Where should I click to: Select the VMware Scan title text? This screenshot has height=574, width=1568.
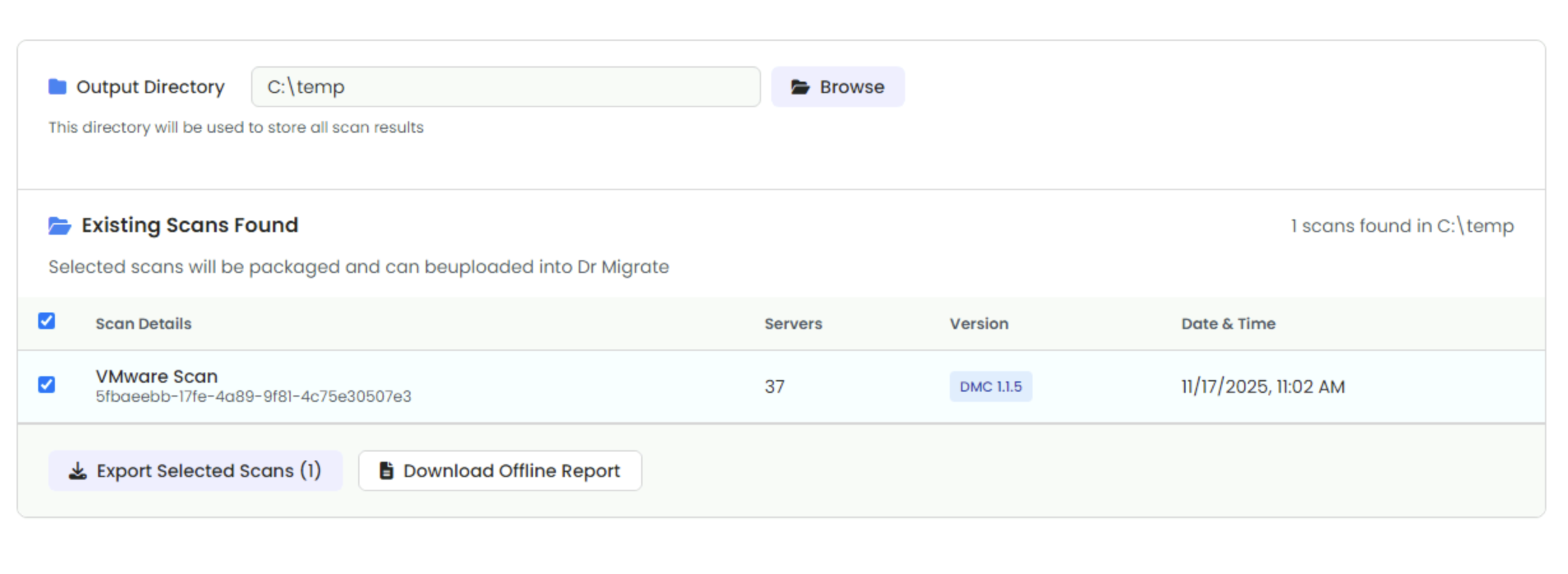pos(157,376)
